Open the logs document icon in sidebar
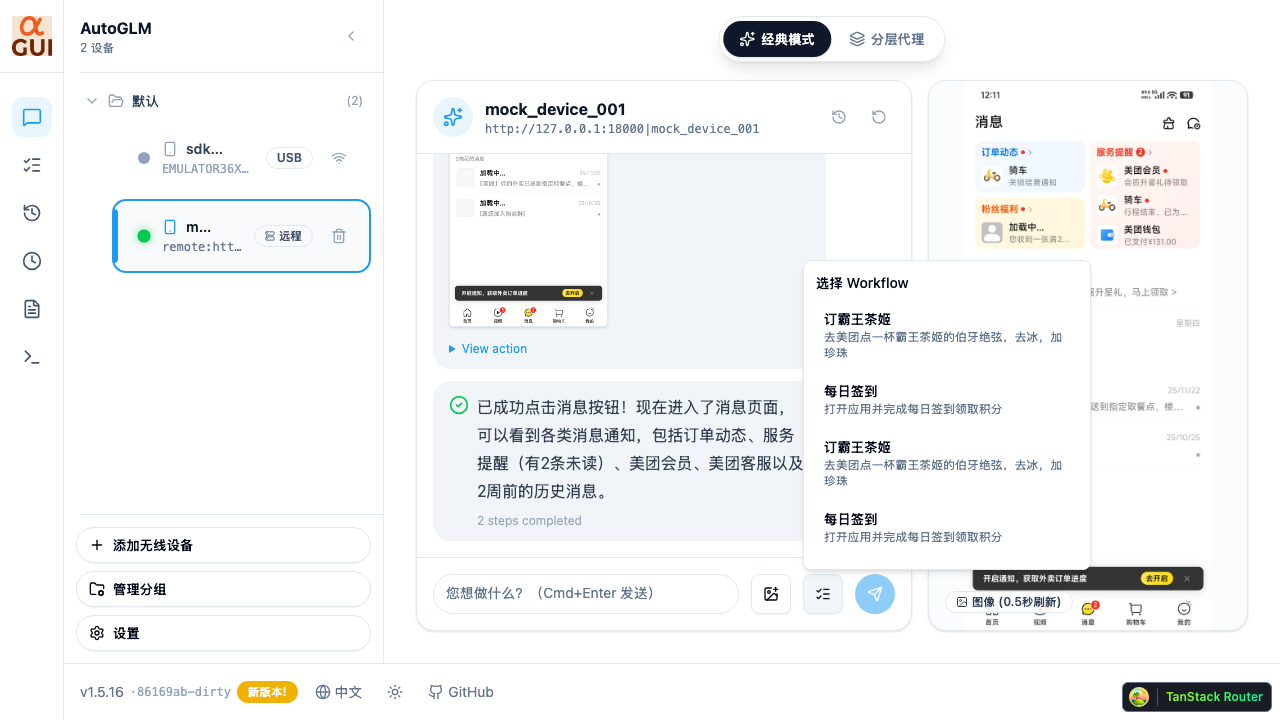This screenshot has height=720, width=1280. tap(32, 309)
